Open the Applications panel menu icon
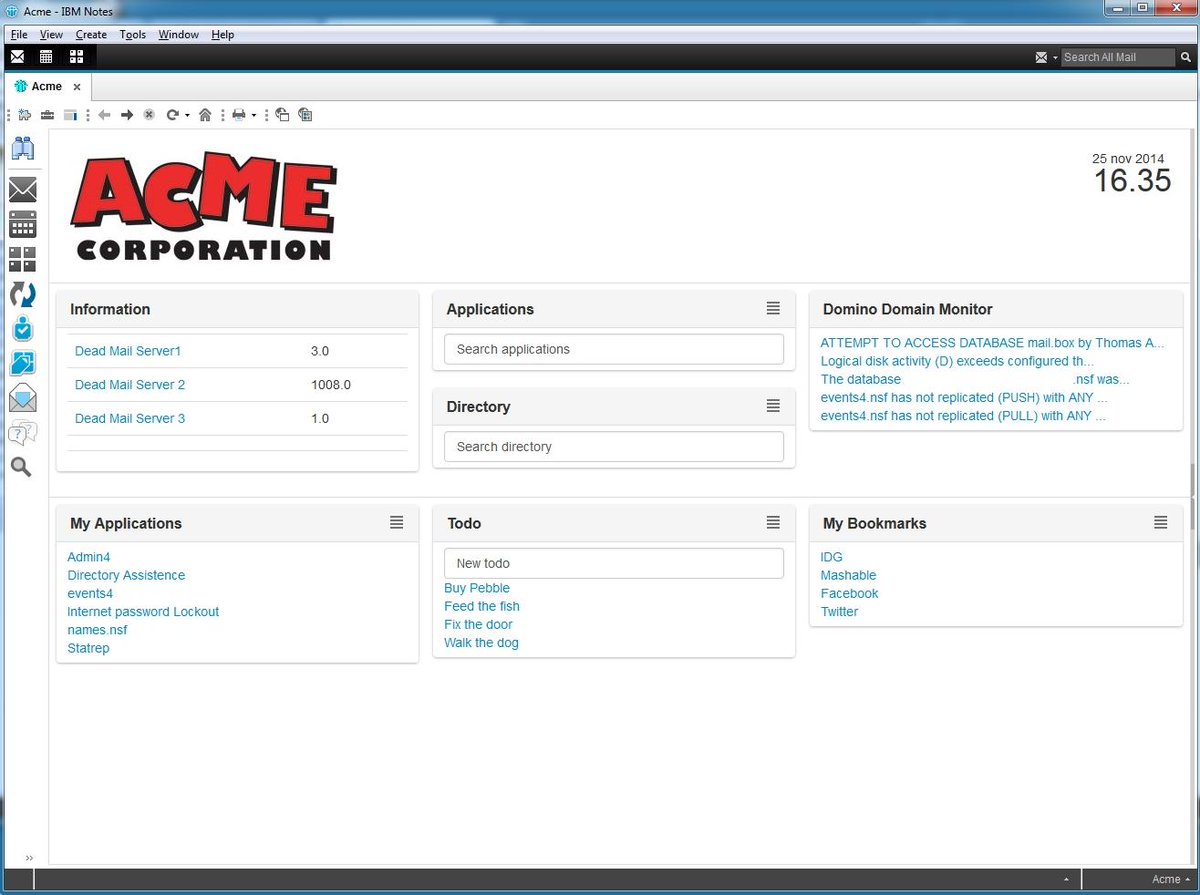The width and height of the screenshot is (1200, 895). tap(773, 308)
